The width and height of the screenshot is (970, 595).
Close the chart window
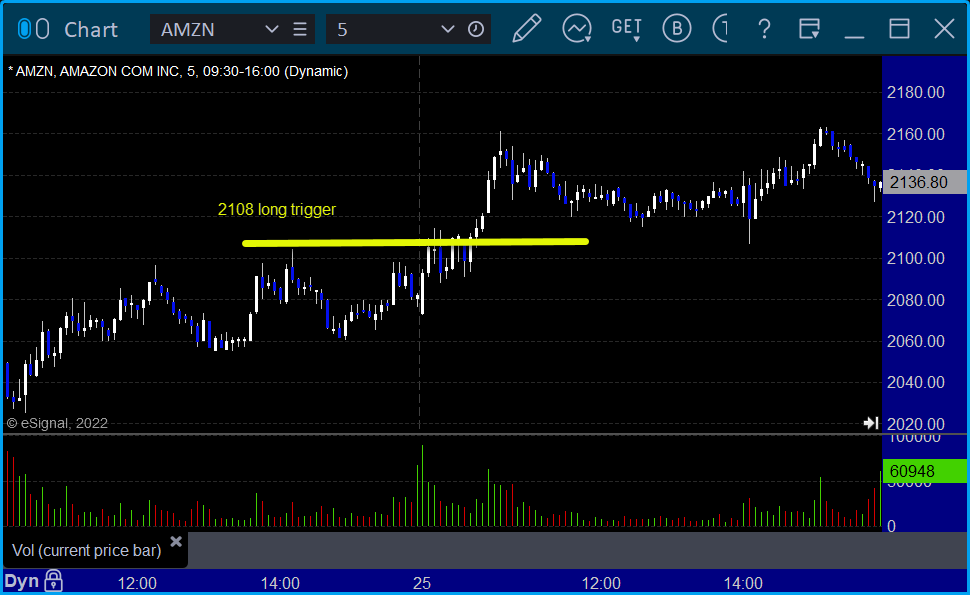click(x=945, y=28)
